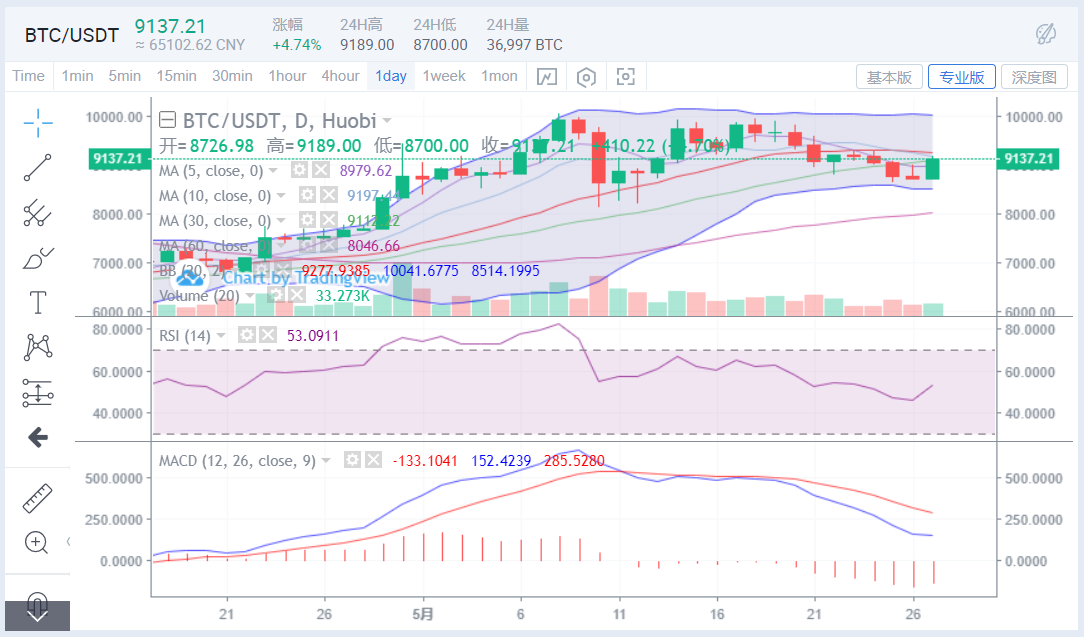Screen dimensions: 1084x637
Task: Remove the MA (10, close, 0) indicator
Action: [x=329, y=196]
